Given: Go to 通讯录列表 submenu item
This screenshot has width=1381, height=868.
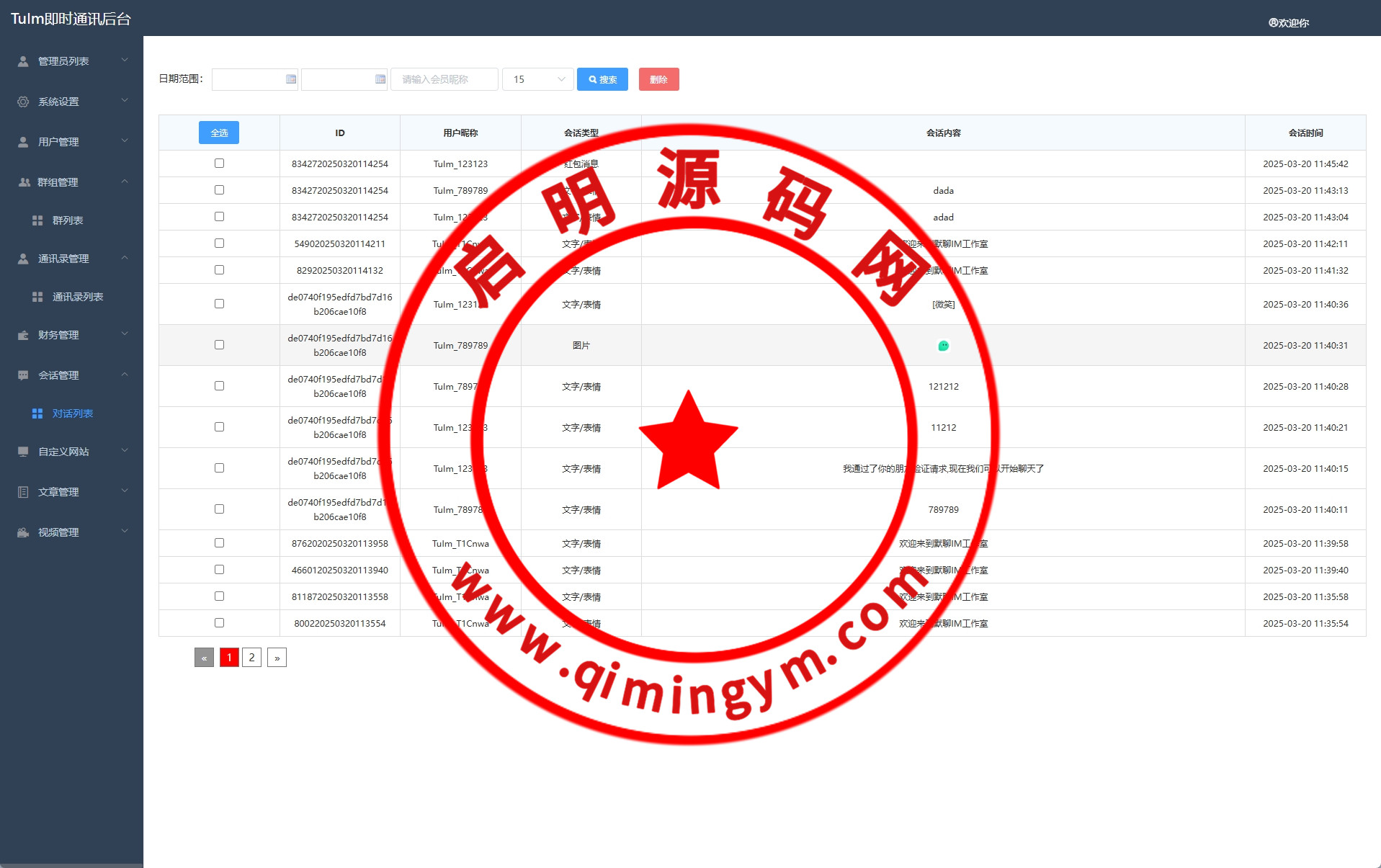Looking at the screenshot, I should tap(77, 297).
